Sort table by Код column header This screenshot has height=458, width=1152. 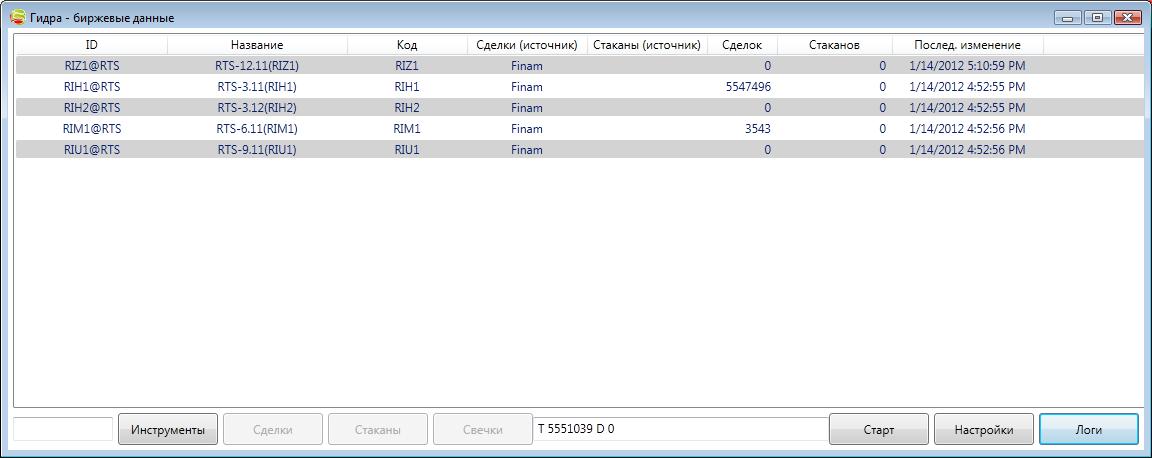click(x=407, y=45)
